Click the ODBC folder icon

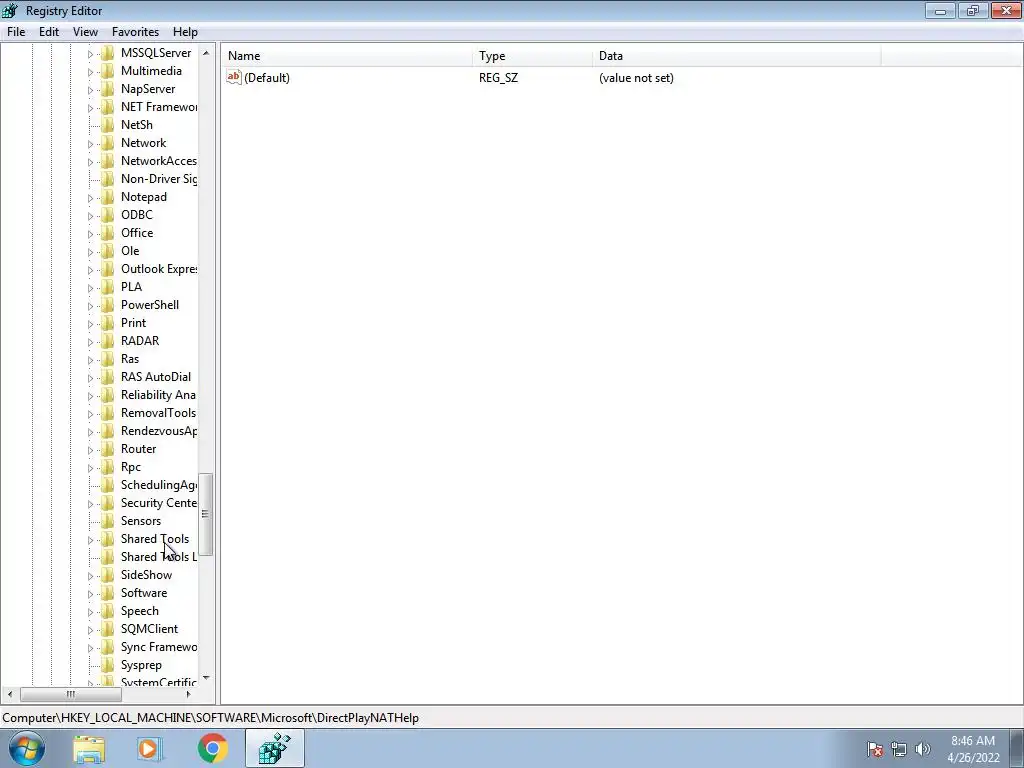[108, 215]
